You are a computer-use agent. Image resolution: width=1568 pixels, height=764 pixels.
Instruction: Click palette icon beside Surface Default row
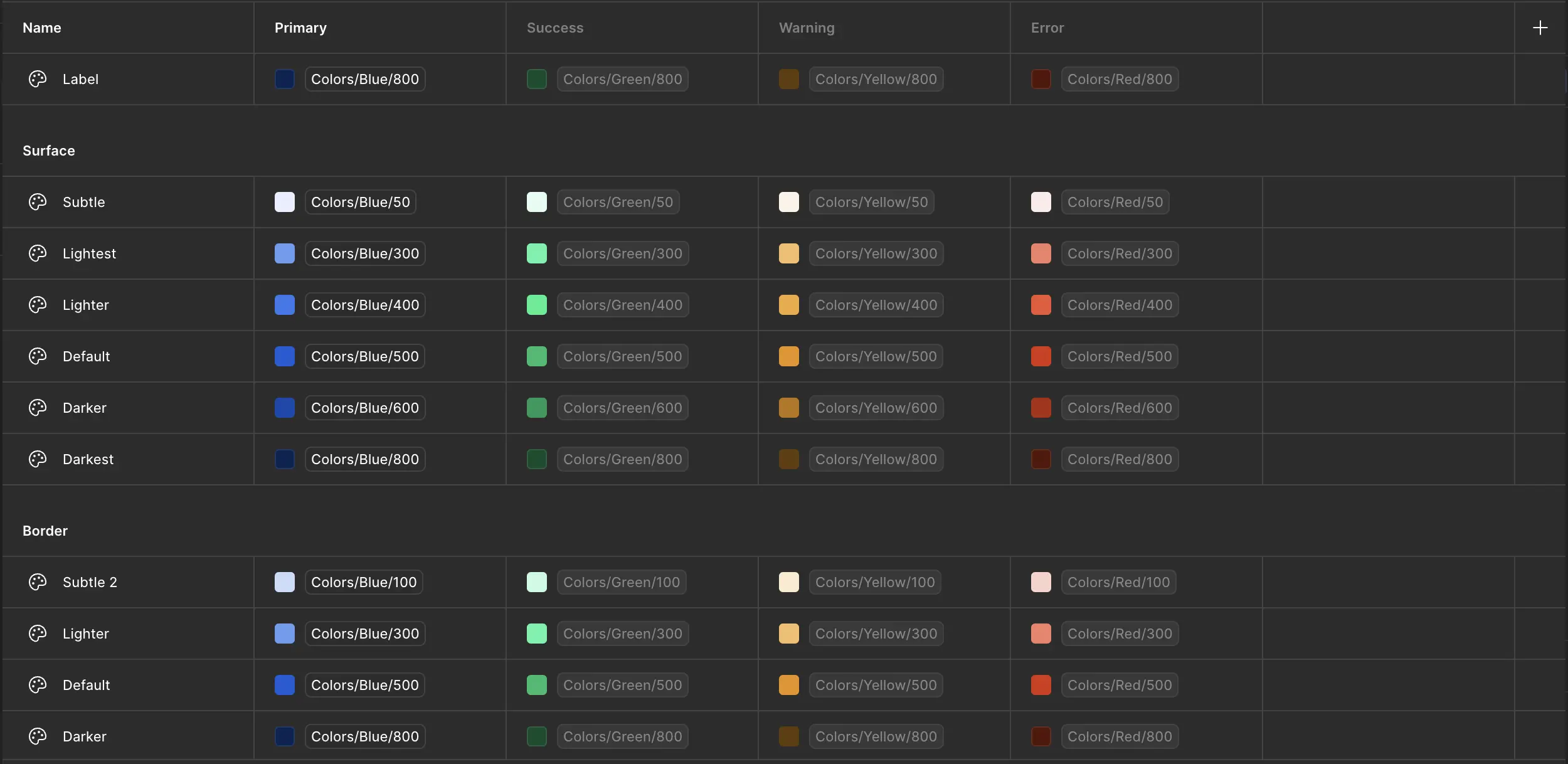pyautogui.click(x=38, y=356)
